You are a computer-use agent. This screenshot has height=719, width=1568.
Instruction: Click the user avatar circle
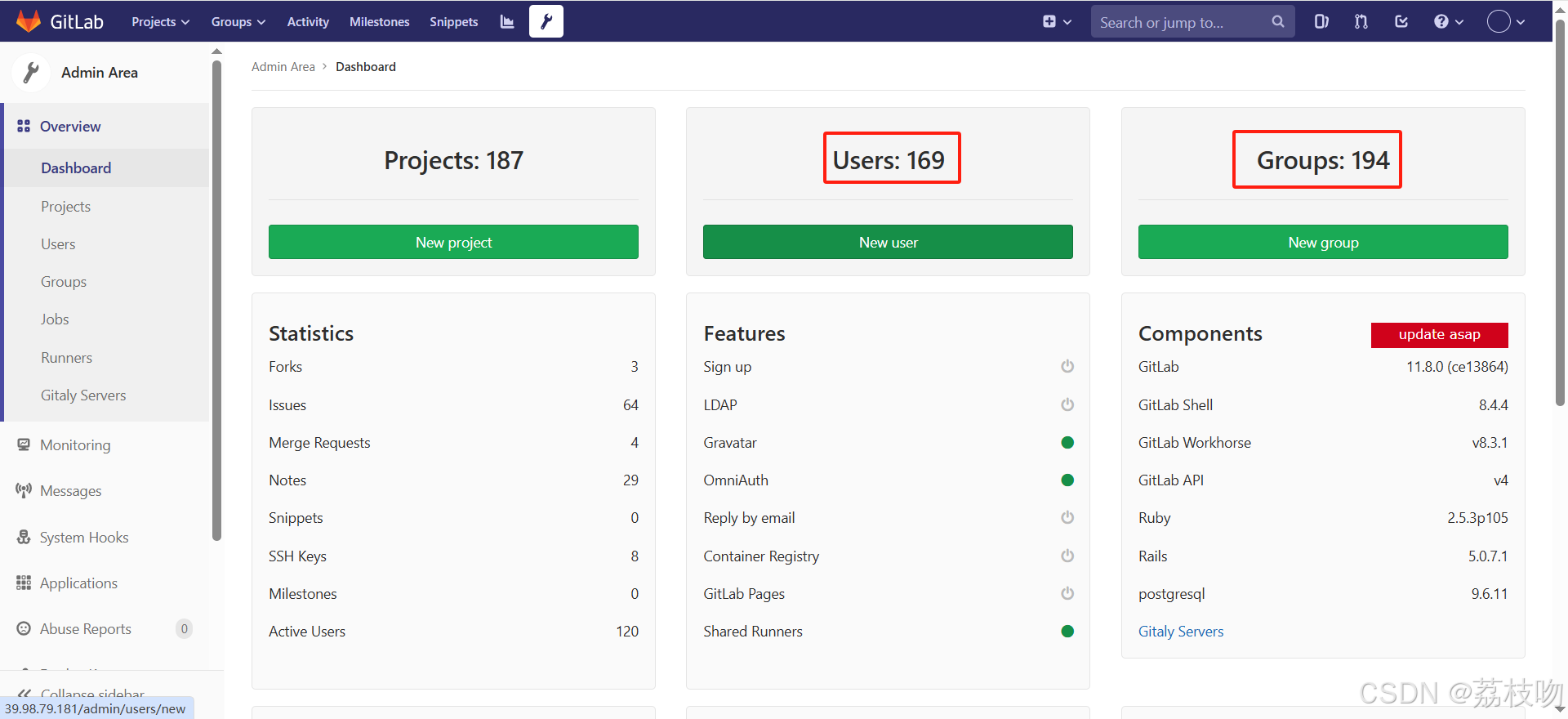tap(1499, 21)
